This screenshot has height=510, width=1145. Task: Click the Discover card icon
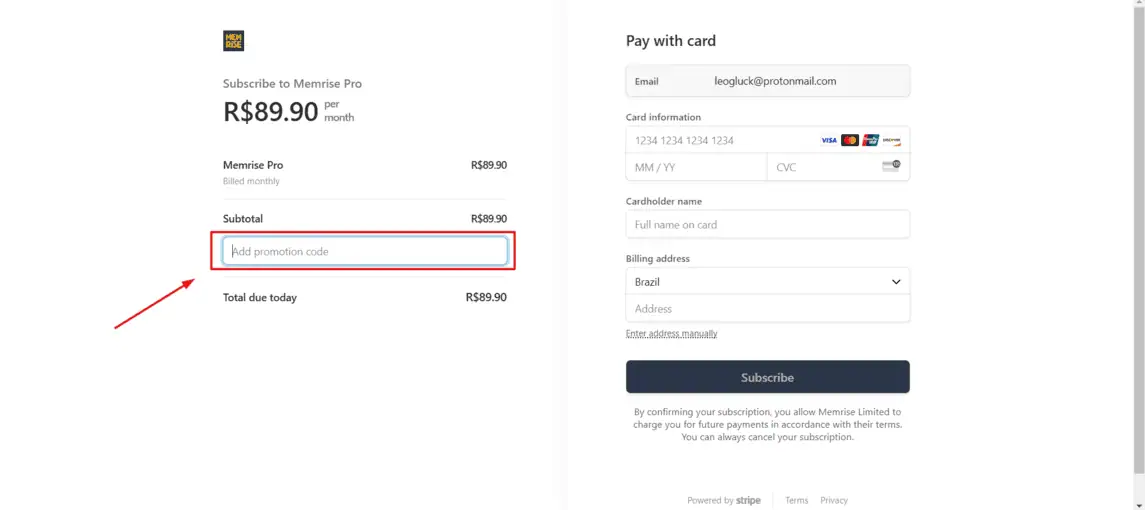[x=891, y=140]
